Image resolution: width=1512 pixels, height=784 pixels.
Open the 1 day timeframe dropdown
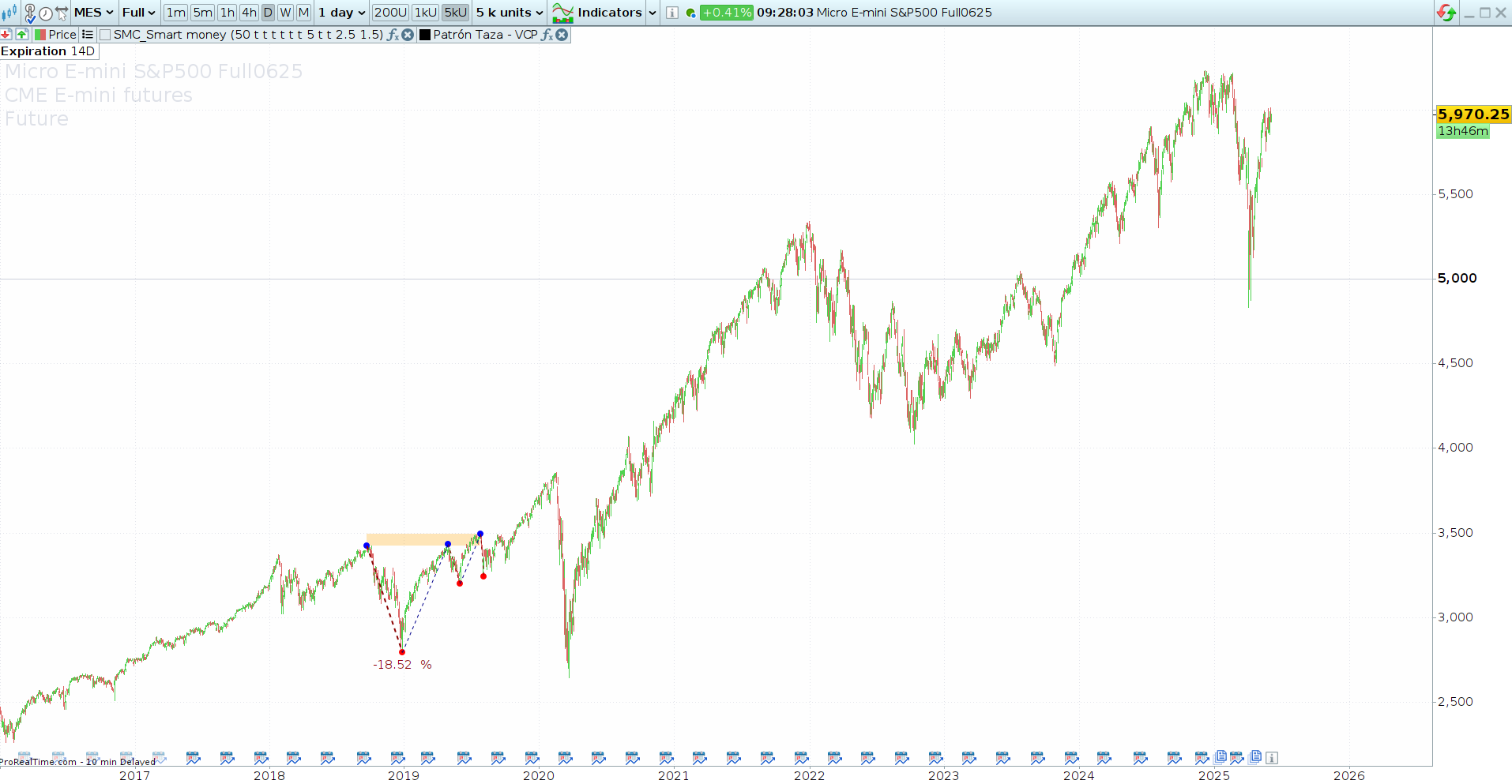pyautogui.click(x=341, y=13)
